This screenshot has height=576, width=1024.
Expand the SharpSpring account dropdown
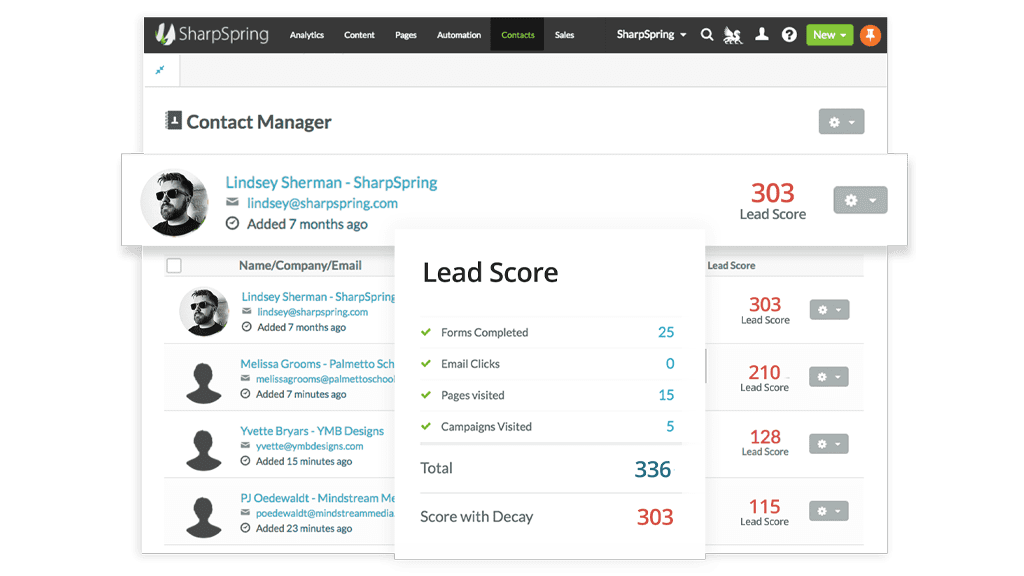tap(651, 35)
